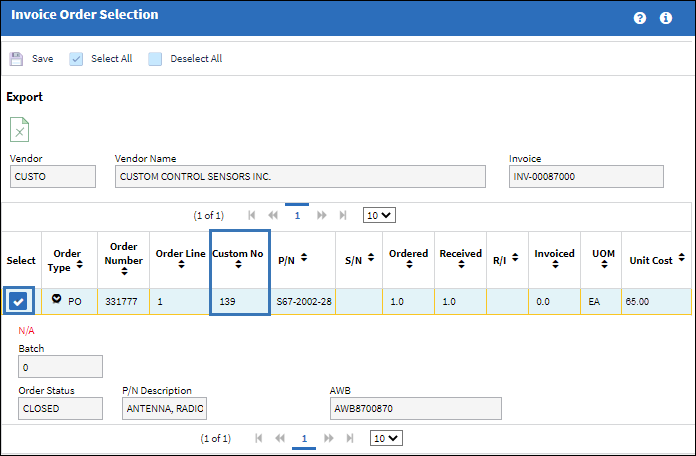Sort by Received column arrows

[x=461, y=264]
